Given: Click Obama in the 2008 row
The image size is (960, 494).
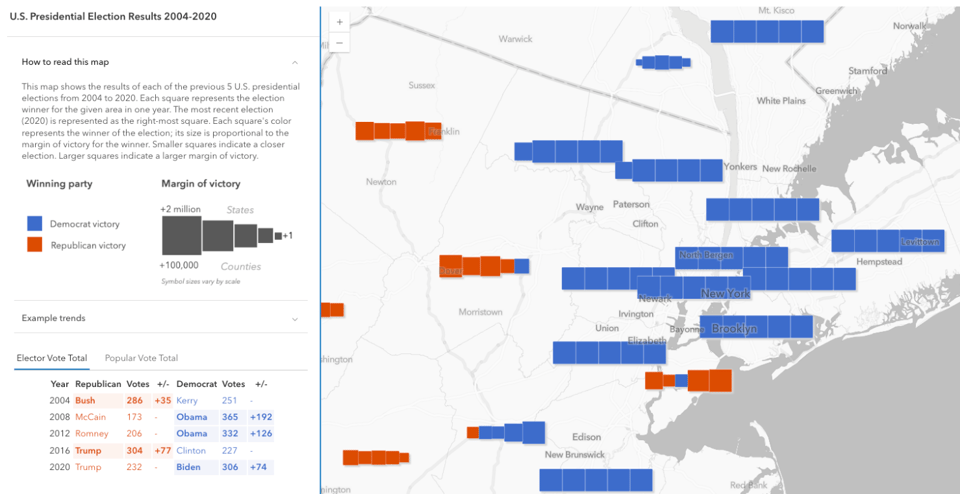Looking at the screenshot, I should [192, 416].
